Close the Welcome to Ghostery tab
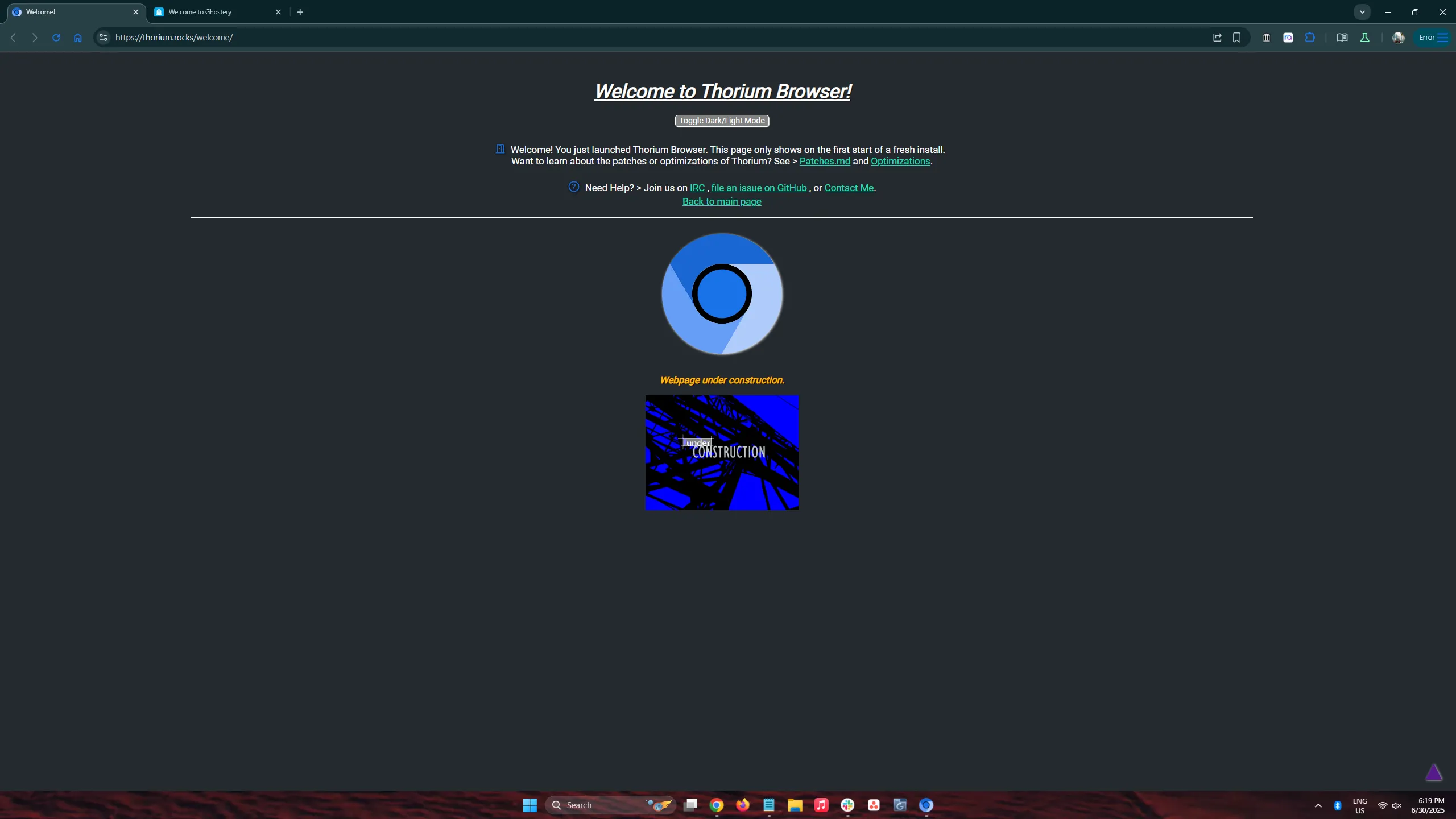 (x=278, y=12)
